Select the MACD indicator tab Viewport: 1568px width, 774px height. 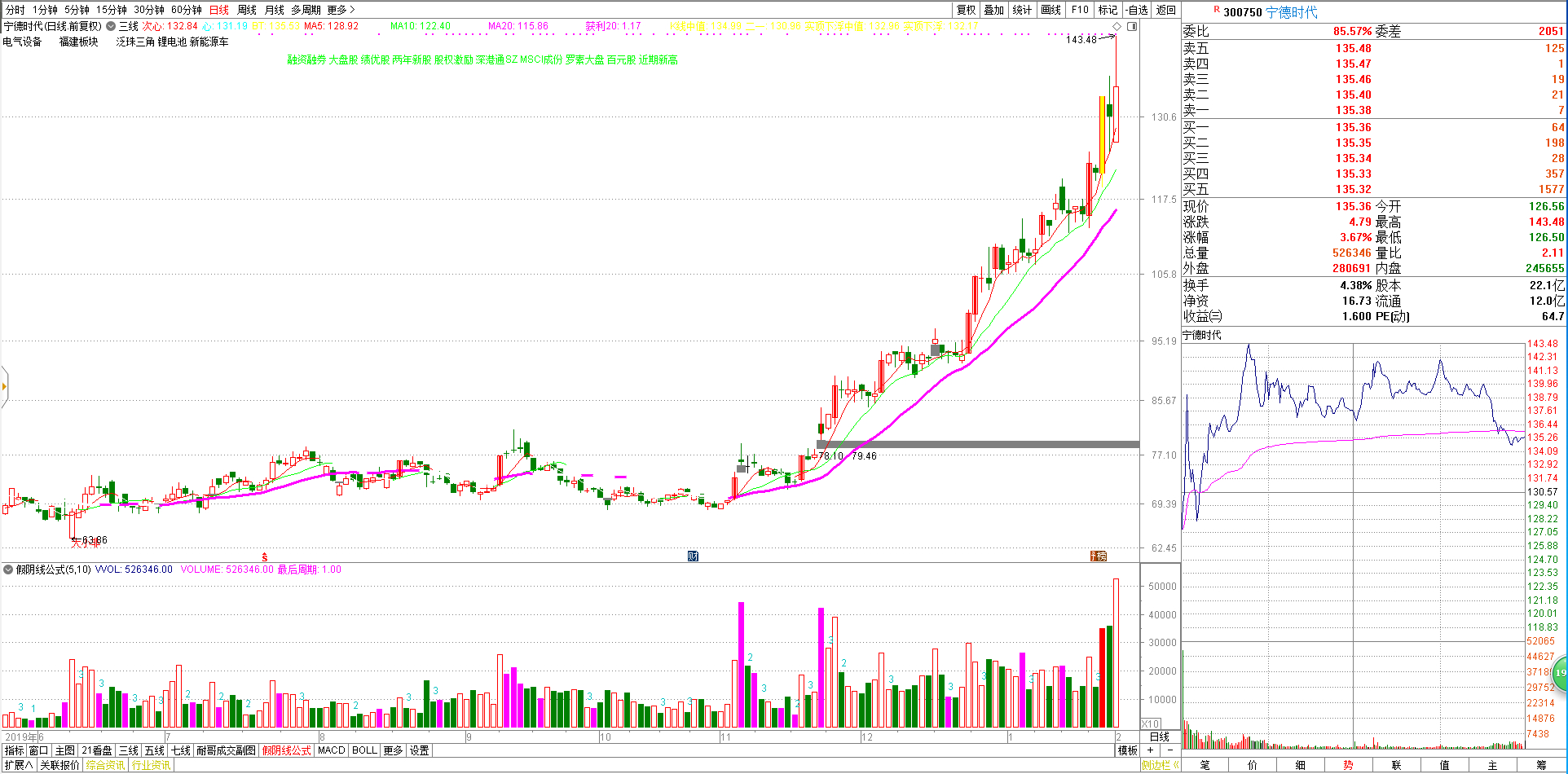(x=332, y=750)
